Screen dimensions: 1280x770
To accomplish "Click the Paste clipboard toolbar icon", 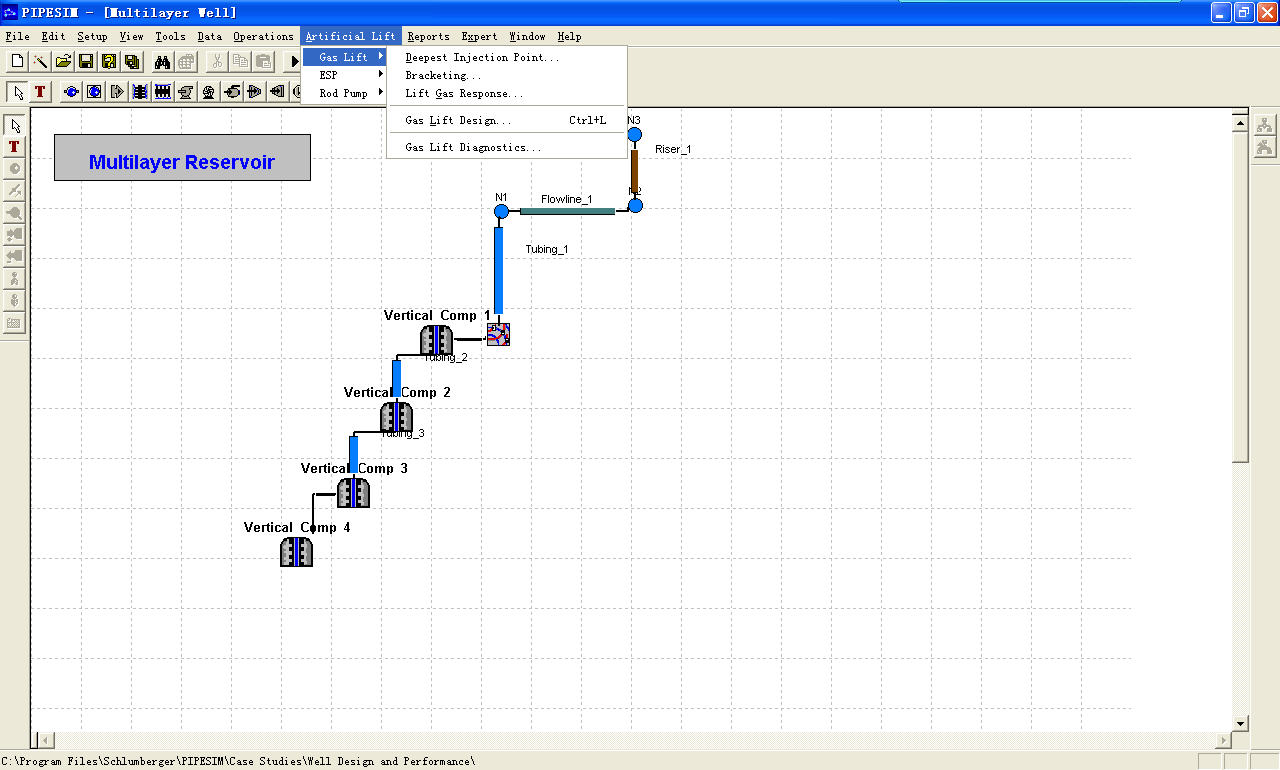I will [x=263, y=61].
